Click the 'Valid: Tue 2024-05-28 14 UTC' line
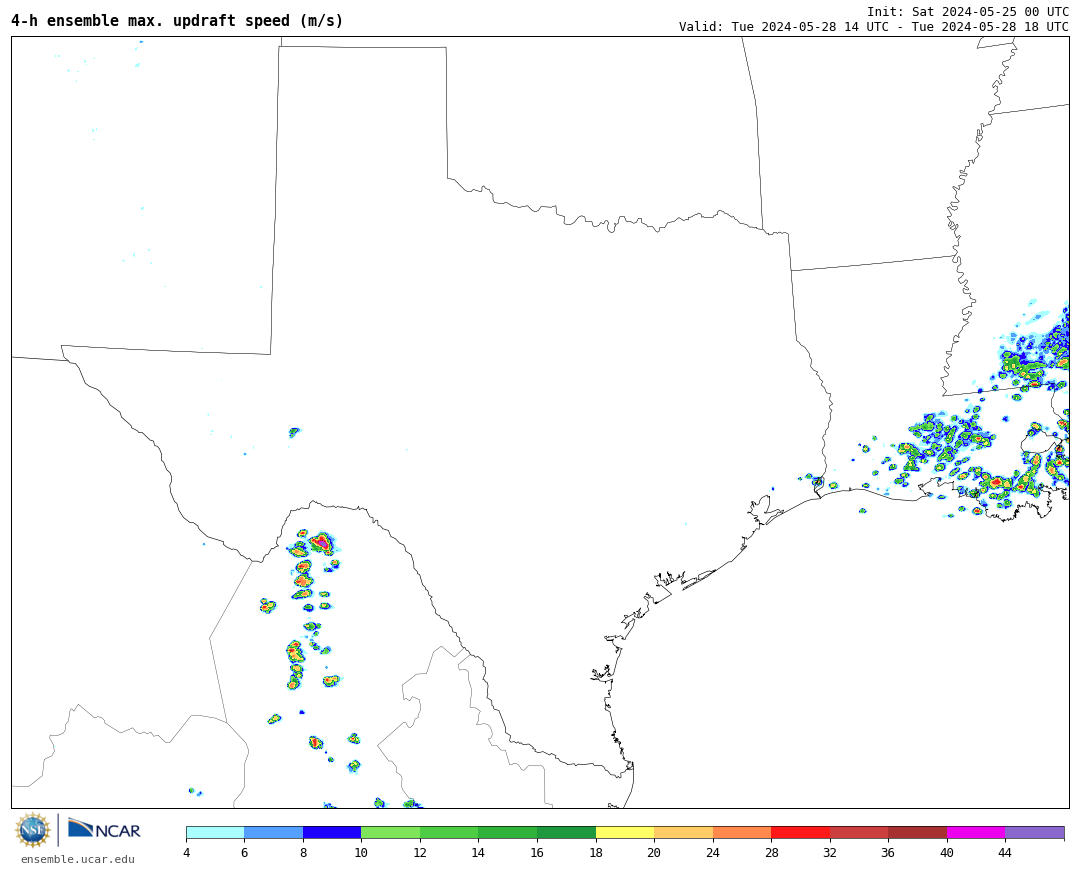The height and width of the screenshot is (871, 1080). coord(873,27)
